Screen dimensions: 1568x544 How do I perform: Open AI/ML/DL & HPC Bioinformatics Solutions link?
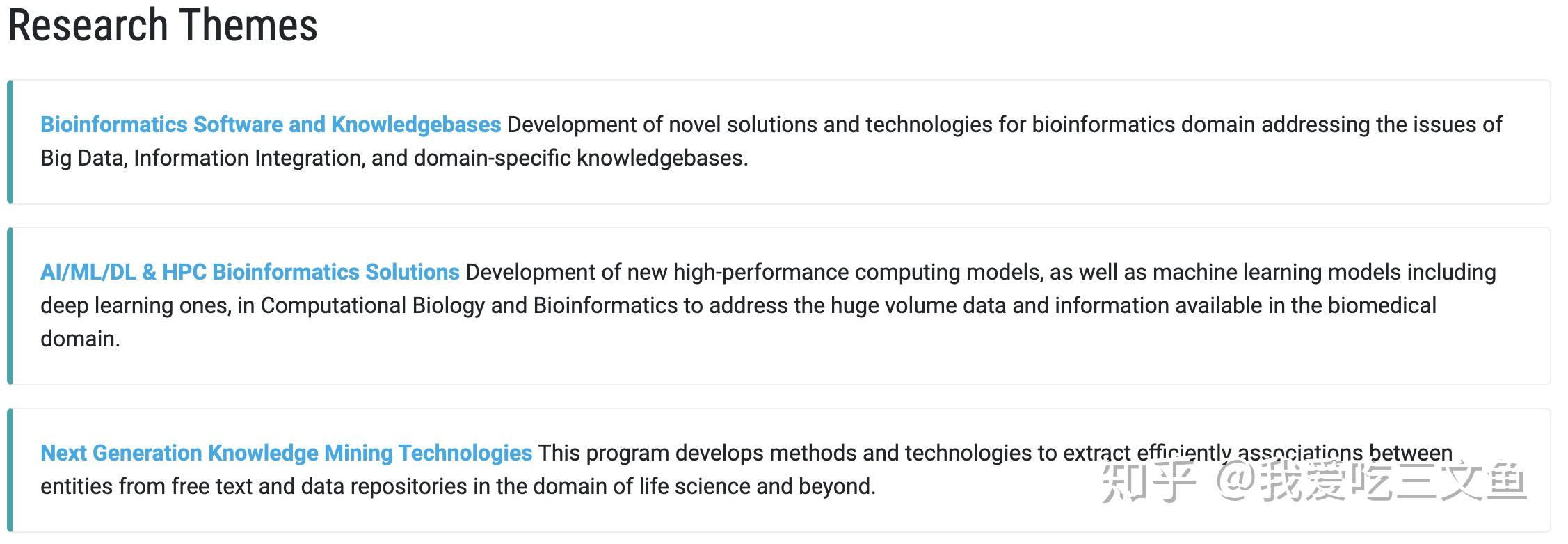tap(250, 272)
